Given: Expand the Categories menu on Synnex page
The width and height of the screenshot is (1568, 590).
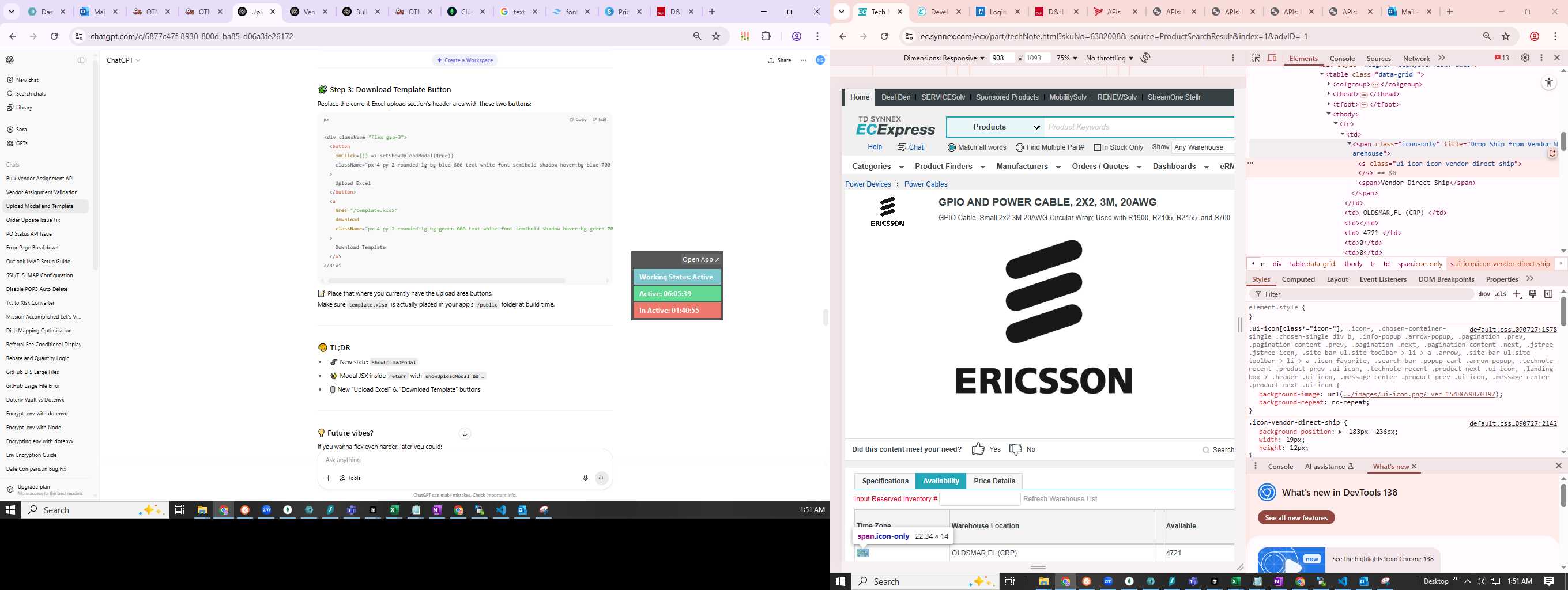Looking at the screenshot, I should (x=877, y=167).
